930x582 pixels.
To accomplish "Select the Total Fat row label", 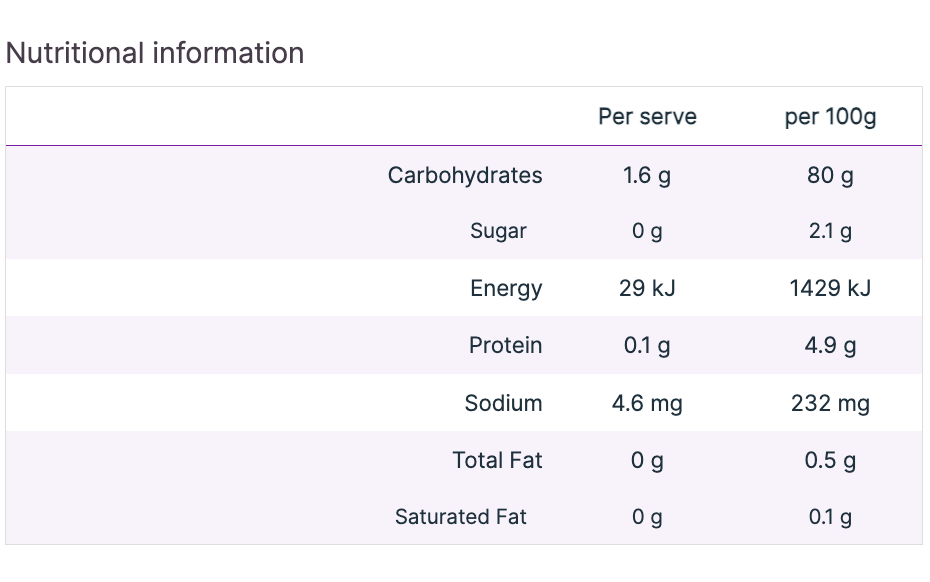I will coord(497,460).
